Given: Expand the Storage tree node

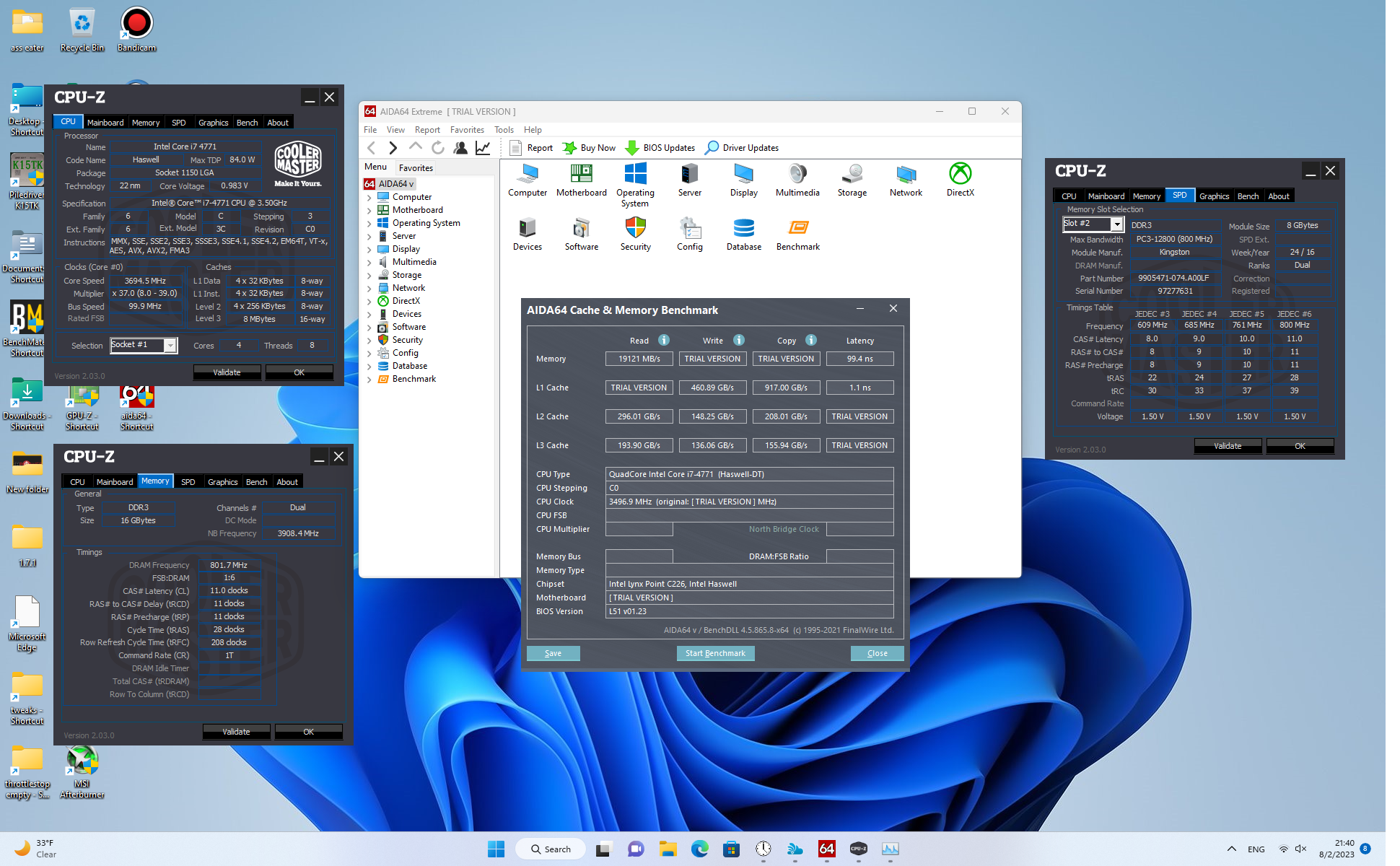Looking at the screenshot, I should click(x=369, y=275).
